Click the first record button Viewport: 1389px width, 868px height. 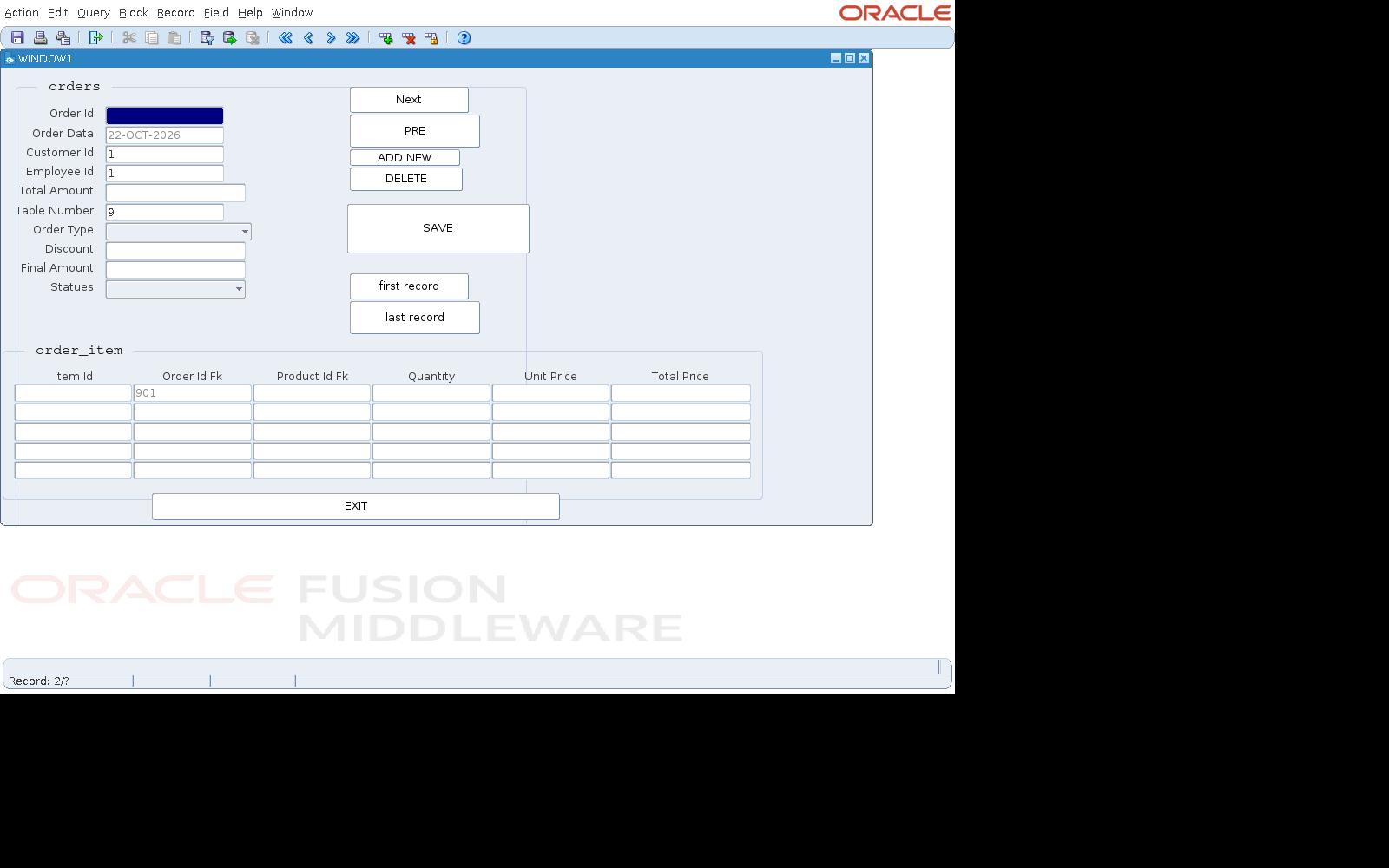409,286
